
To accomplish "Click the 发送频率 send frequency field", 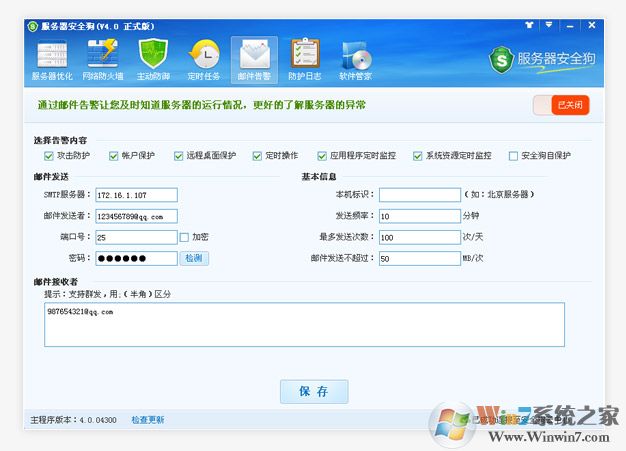I will [x=420, y=216].
